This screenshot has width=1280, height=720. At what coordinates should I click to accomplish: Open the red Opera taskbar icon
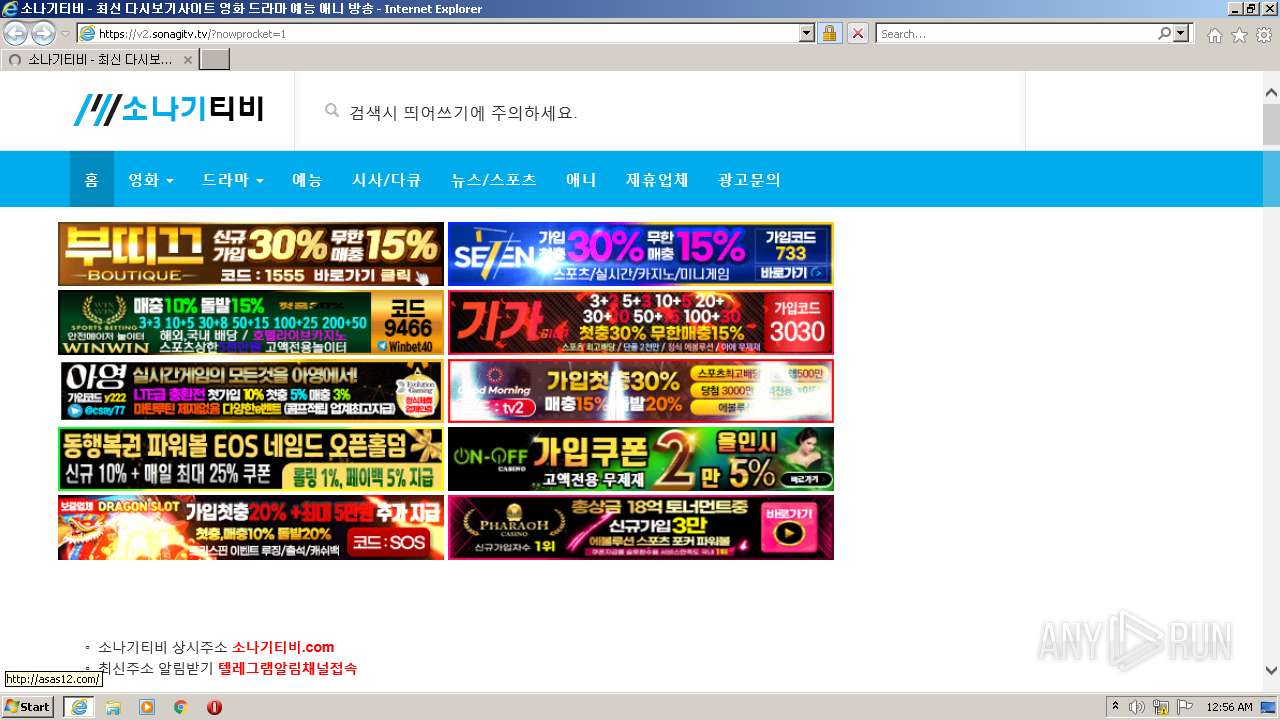click(x=214, y=707)
